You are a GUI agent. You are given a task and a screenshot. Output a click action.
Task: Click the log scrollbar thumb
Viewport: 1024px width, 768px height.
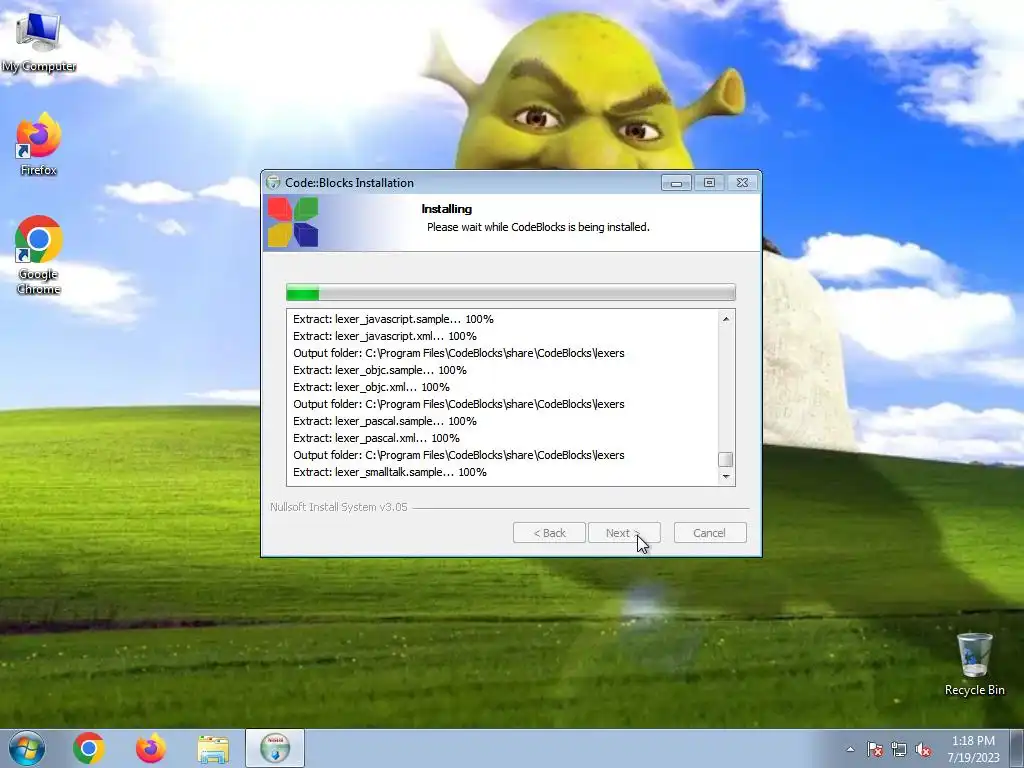coord(726,459)
